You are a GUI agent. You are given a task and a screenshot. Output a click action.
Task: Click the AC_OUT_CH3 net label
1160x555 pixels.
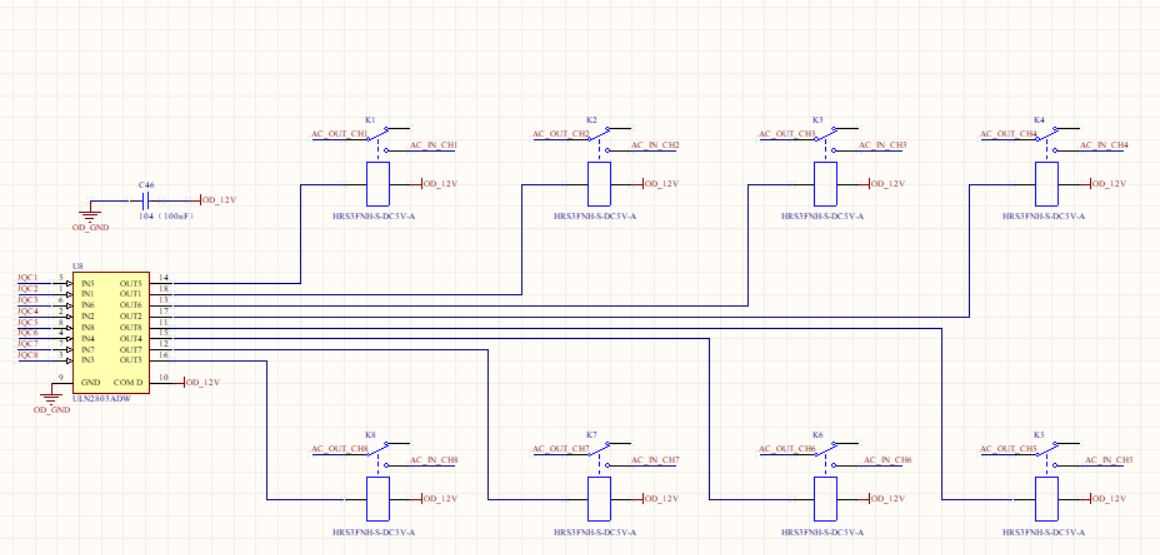(787, 134)
